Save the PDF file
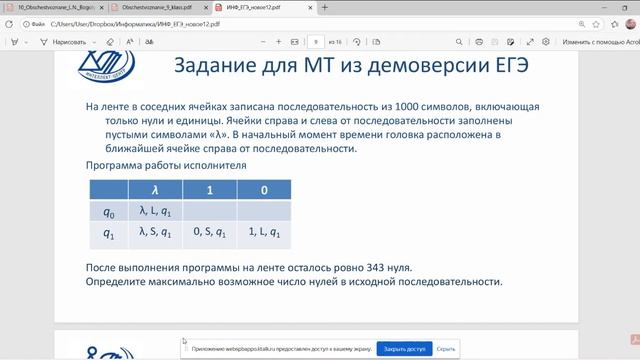The height and width of the screenshot is (360, 640). pyautogui.click(x=495, y=42)
